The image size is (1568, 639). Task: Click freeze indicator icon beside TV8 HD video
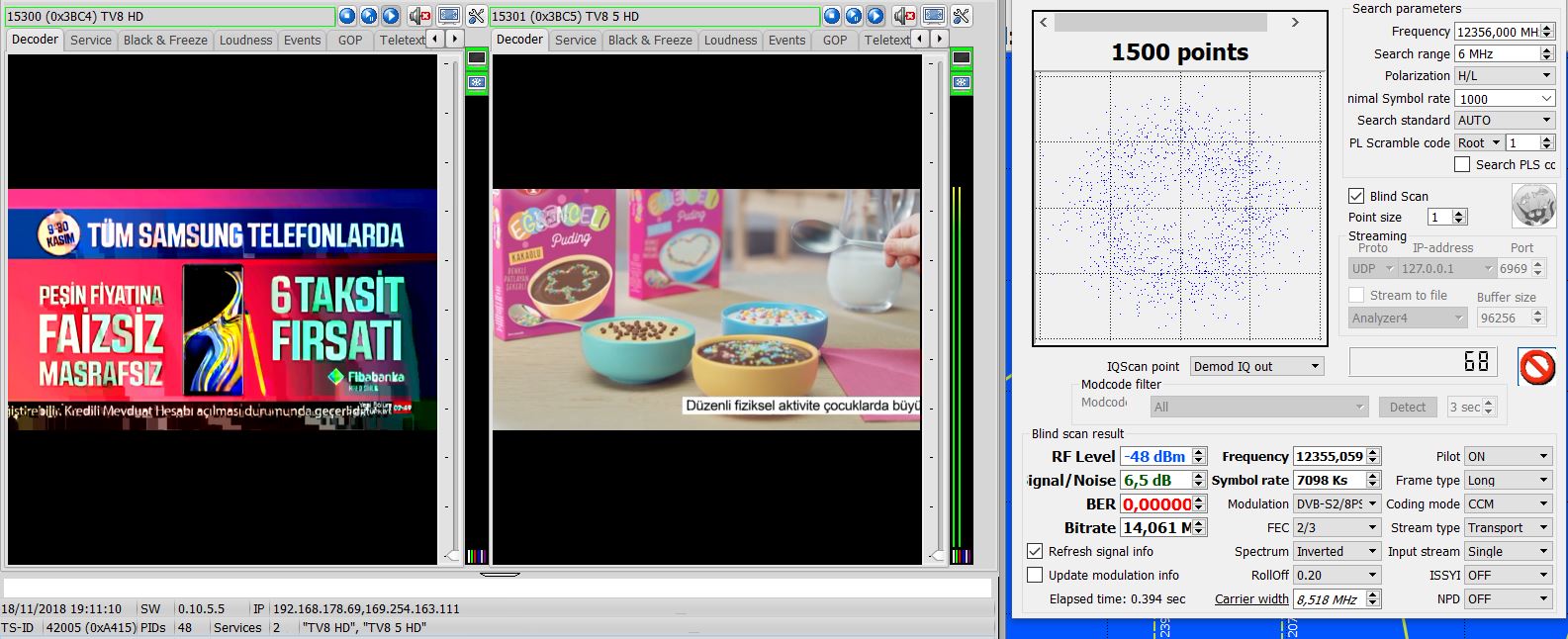pyautogui.click(x=477, y=82)
